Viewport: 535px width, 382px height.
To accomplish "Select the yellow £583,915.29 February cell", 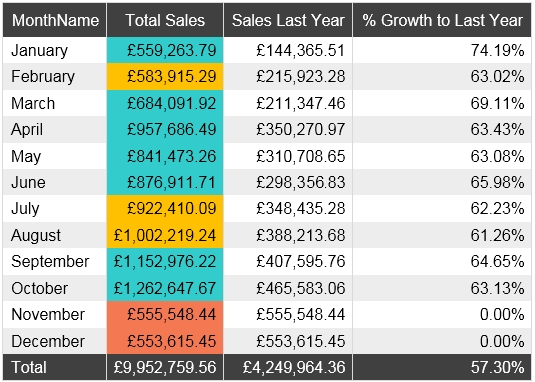I will (165, 76).
